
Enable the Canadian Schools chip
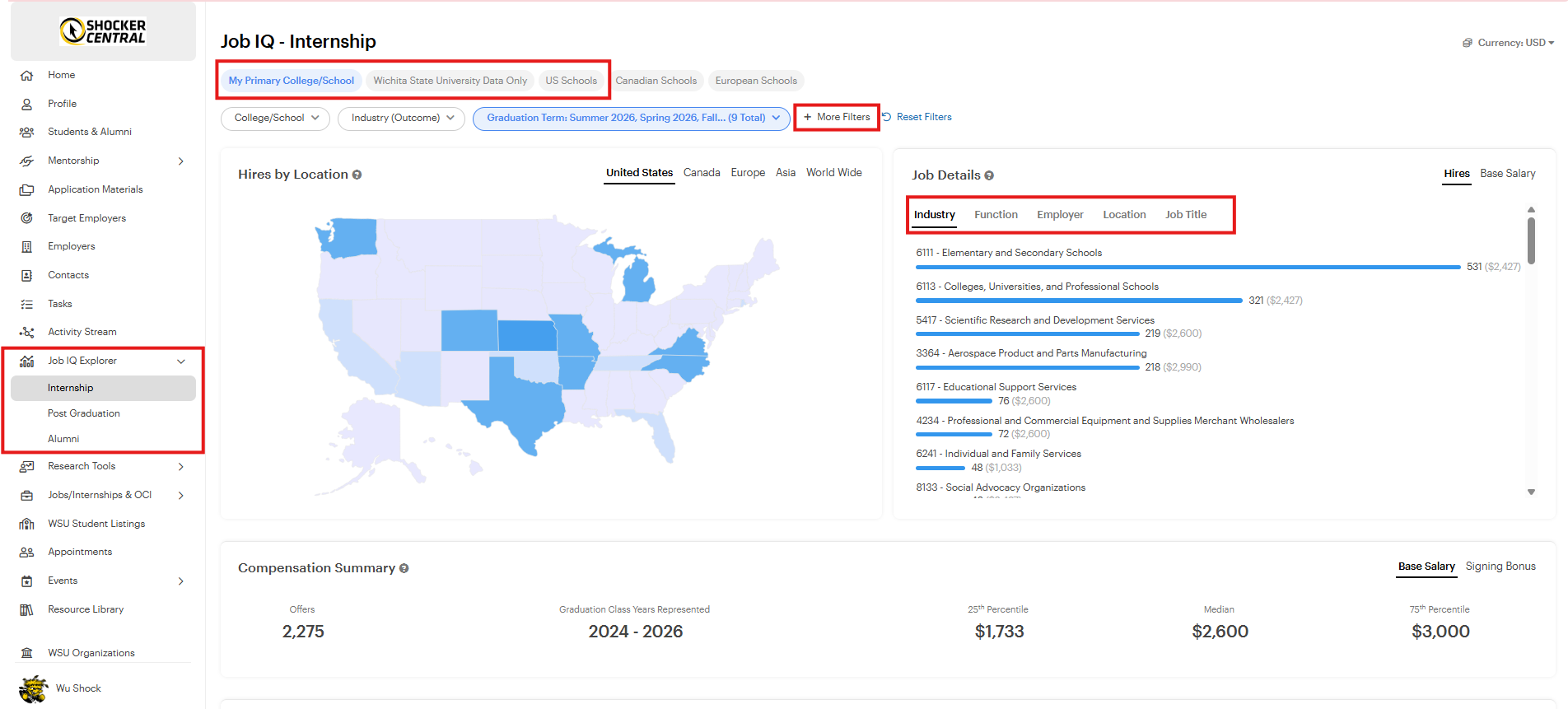[x=656, y=81]
